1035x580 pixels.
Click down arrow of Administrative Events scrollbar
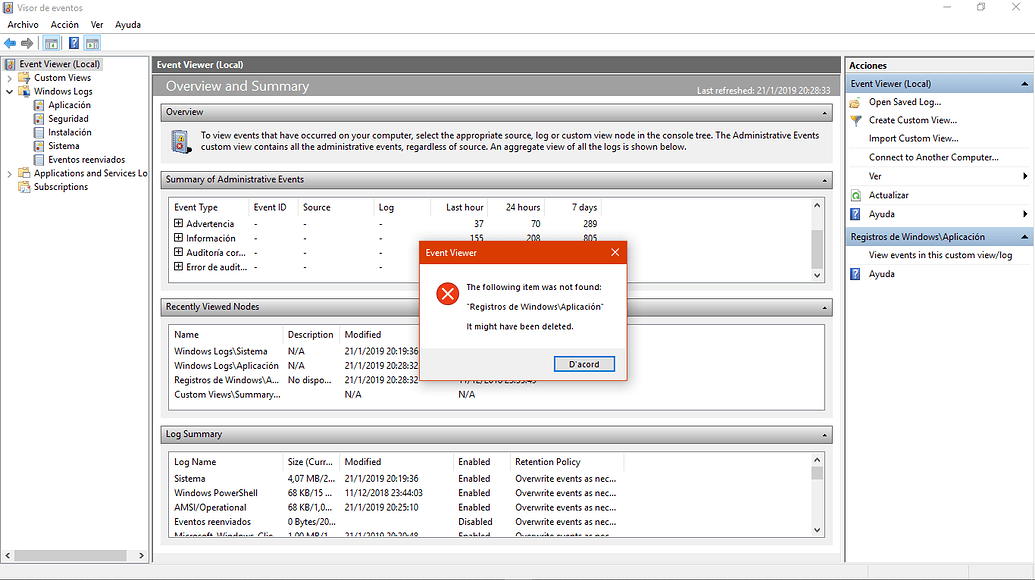(817, 276)
